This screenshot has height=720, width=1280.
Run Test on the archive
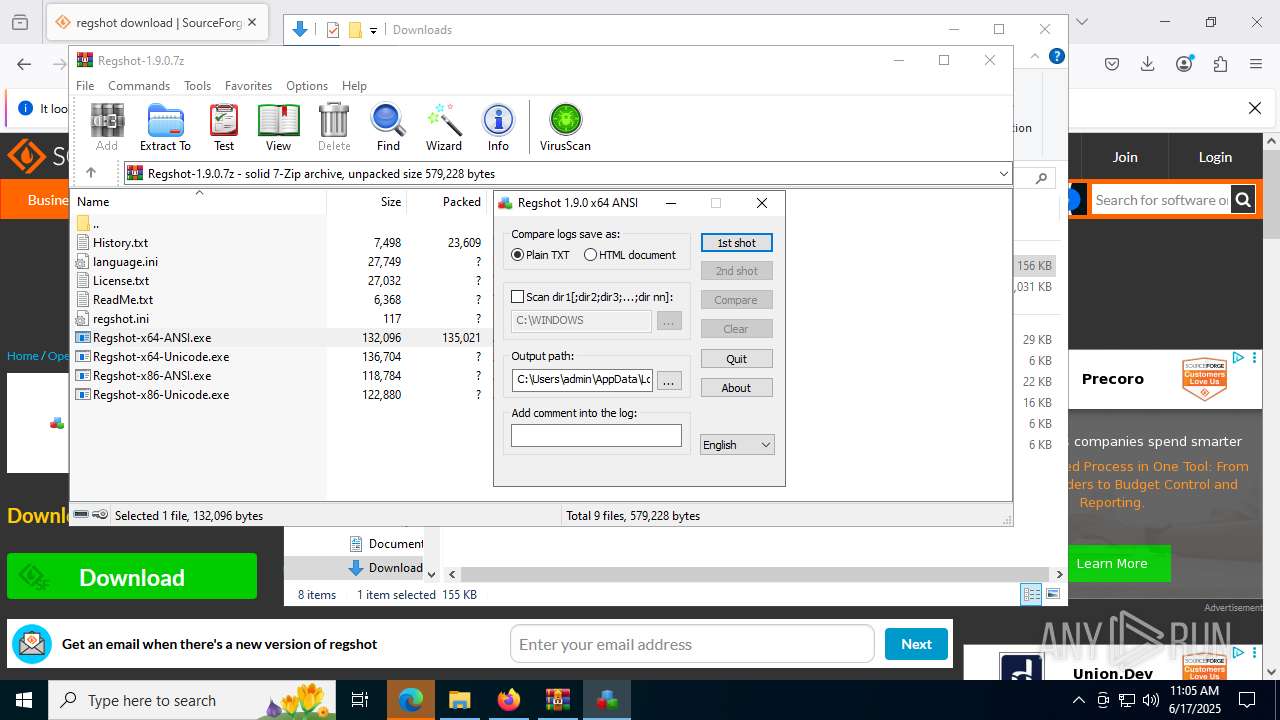pyautogui.click(x=224, y=127)
